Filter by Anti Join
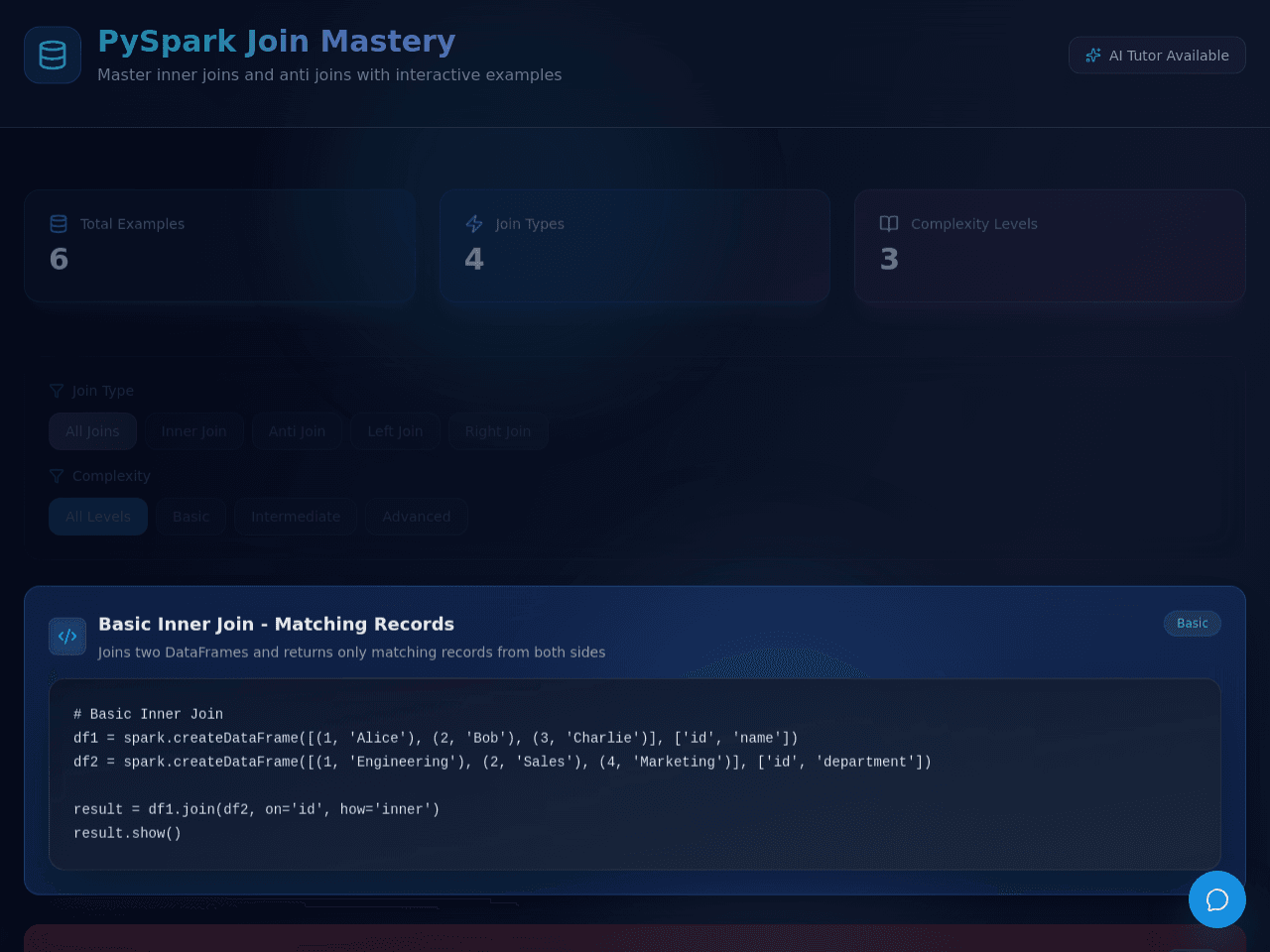Screen dimensions: 1270x952 coord(297,431)
